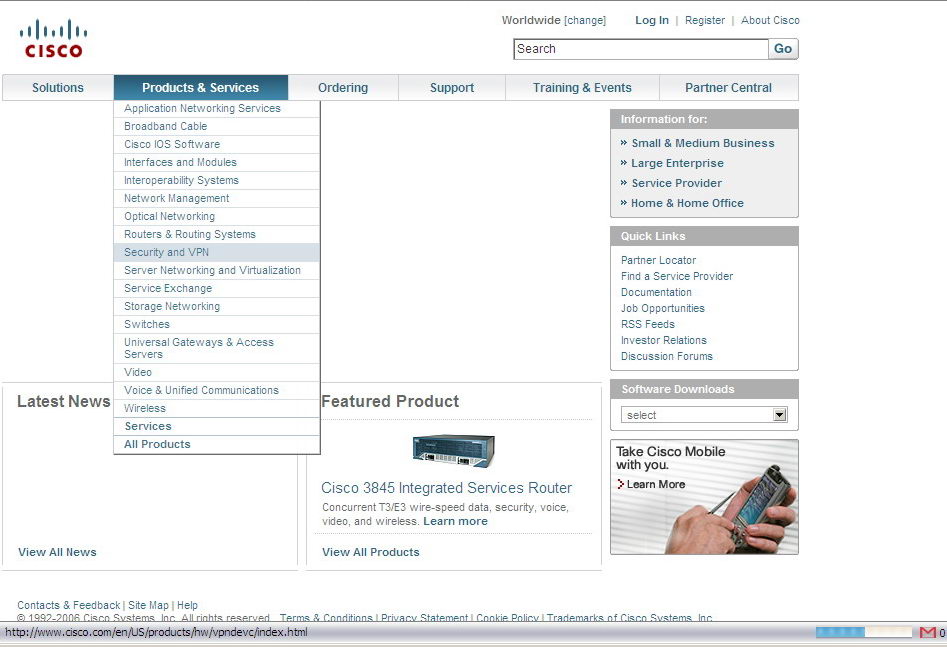
Task: Select Server Networking and Virtualization item
Action: (217, 270)
